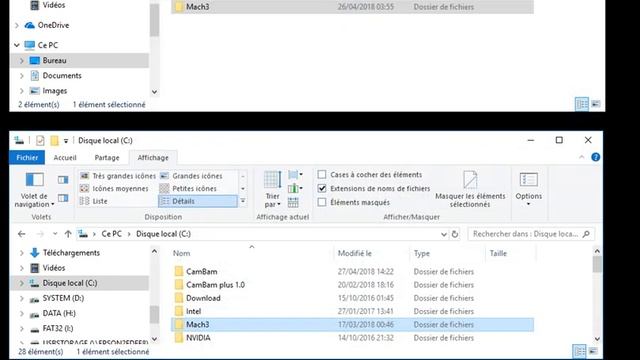Click Masquer les éléments sélectionnés
Viewport: 640px width, 360px height.
470,190
